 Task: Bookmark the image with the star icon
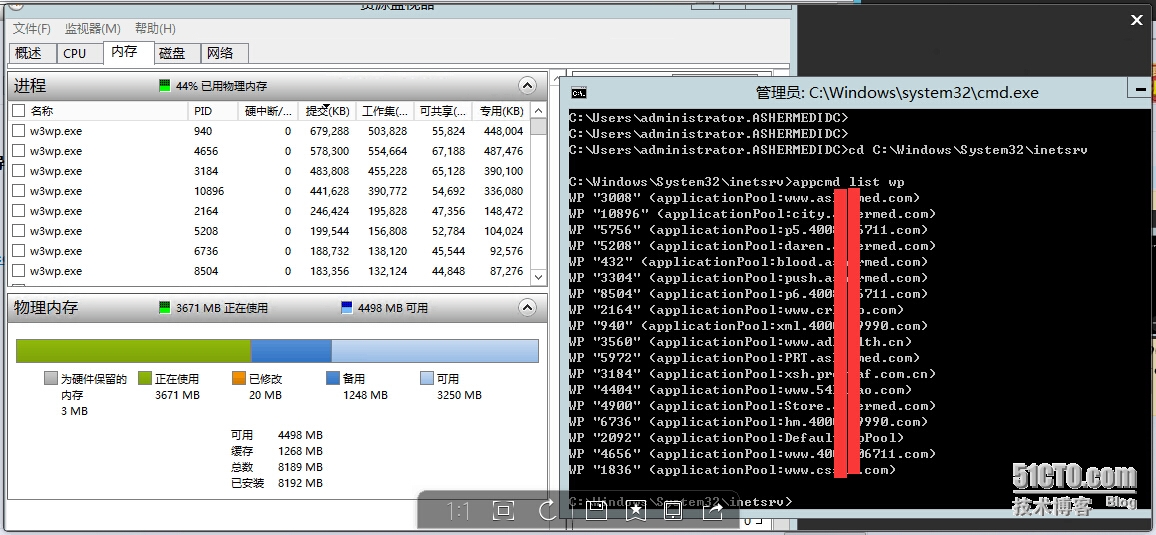636,510
